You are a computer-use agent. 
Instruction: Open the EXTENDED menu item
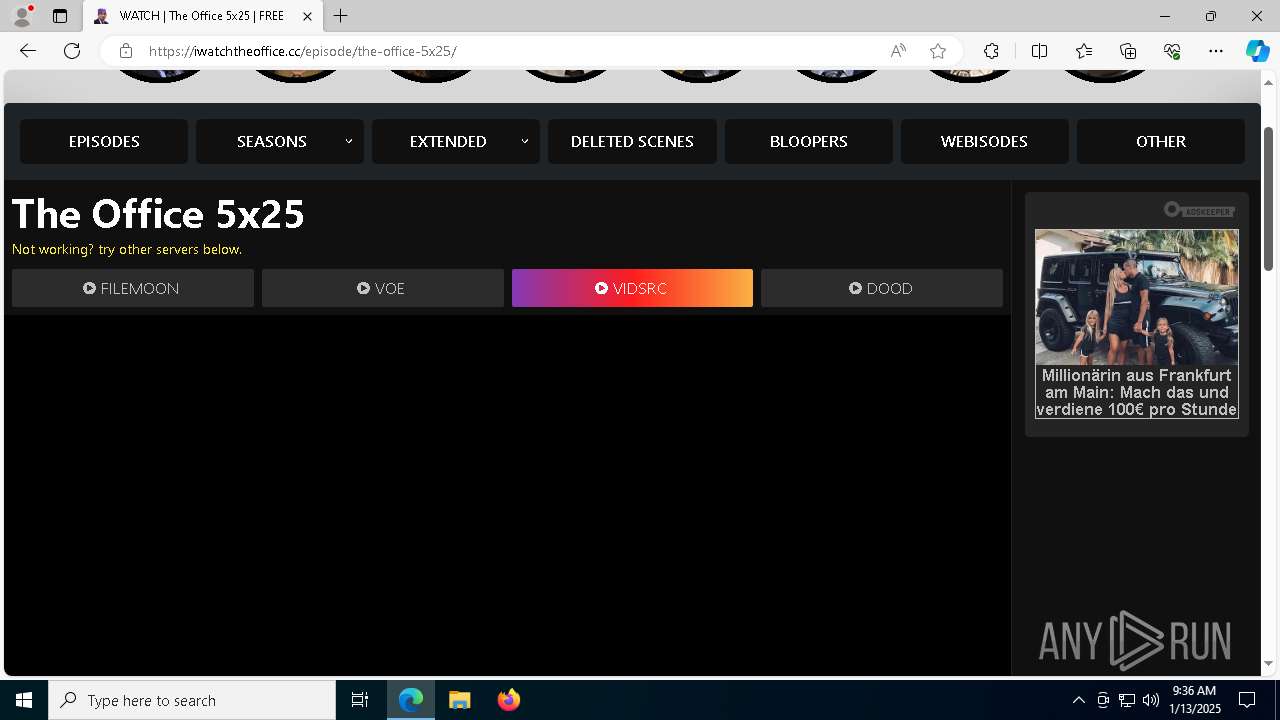point(448,141)
